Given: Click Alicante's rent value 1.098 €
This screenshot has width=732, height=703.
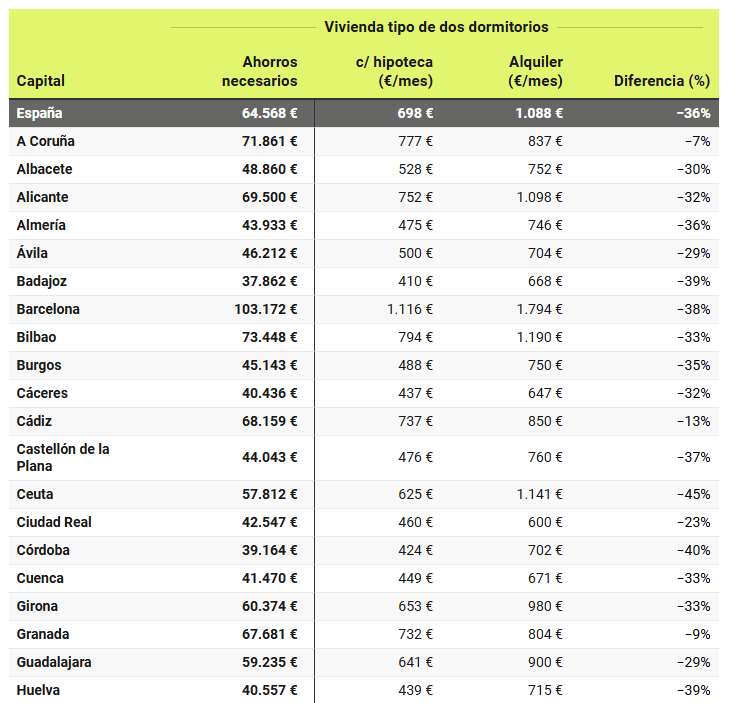Looking at the screenshot, I should (539, 197).
